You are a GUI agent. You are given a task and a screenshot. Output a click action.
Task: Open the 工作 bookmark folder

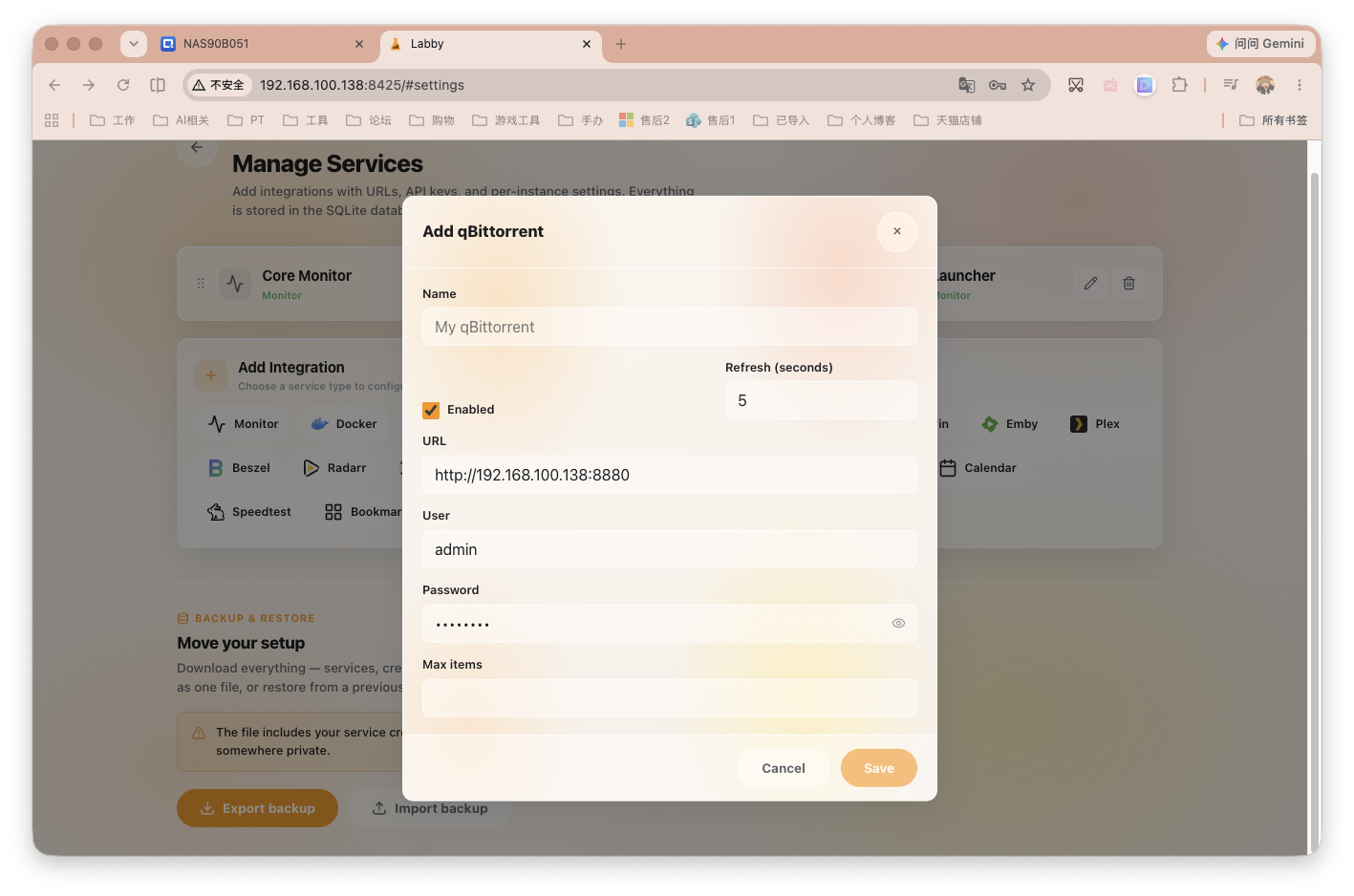[x=112, y=120]
